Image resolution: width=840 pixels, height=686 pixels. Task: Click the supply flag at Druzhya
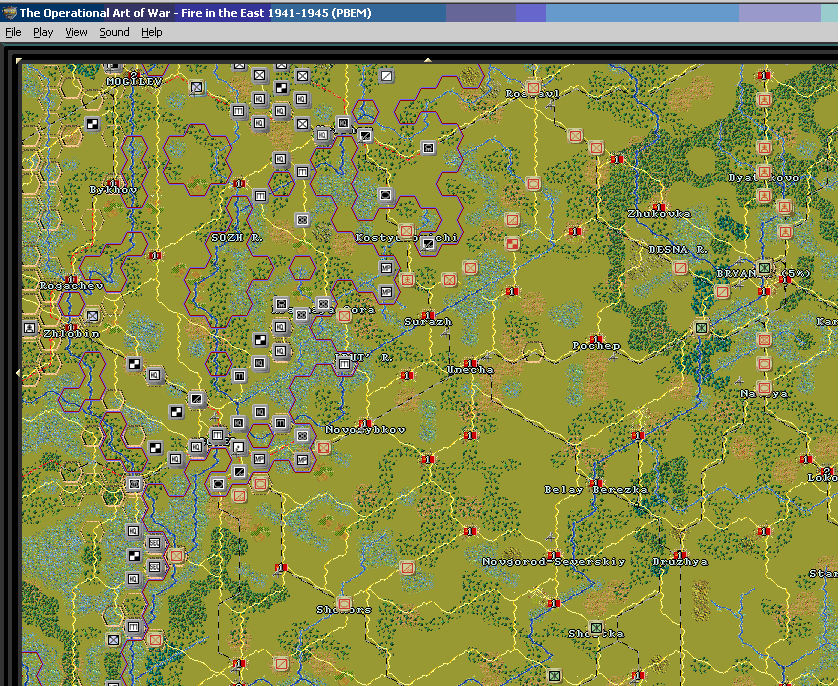click(680, 555)
